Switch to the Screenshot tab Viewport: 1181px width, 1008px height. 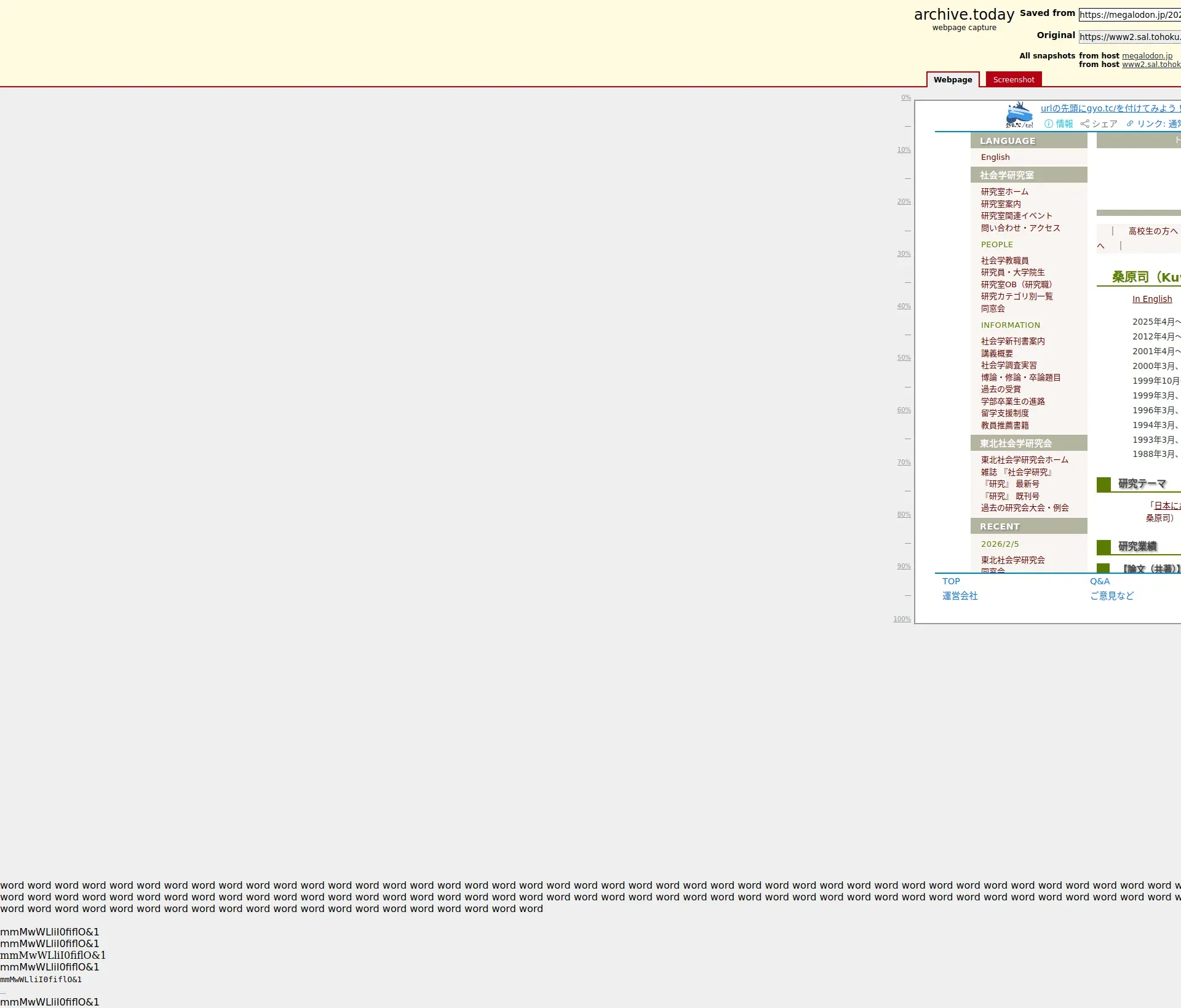pyautogui.click(x=1013, y=79)
